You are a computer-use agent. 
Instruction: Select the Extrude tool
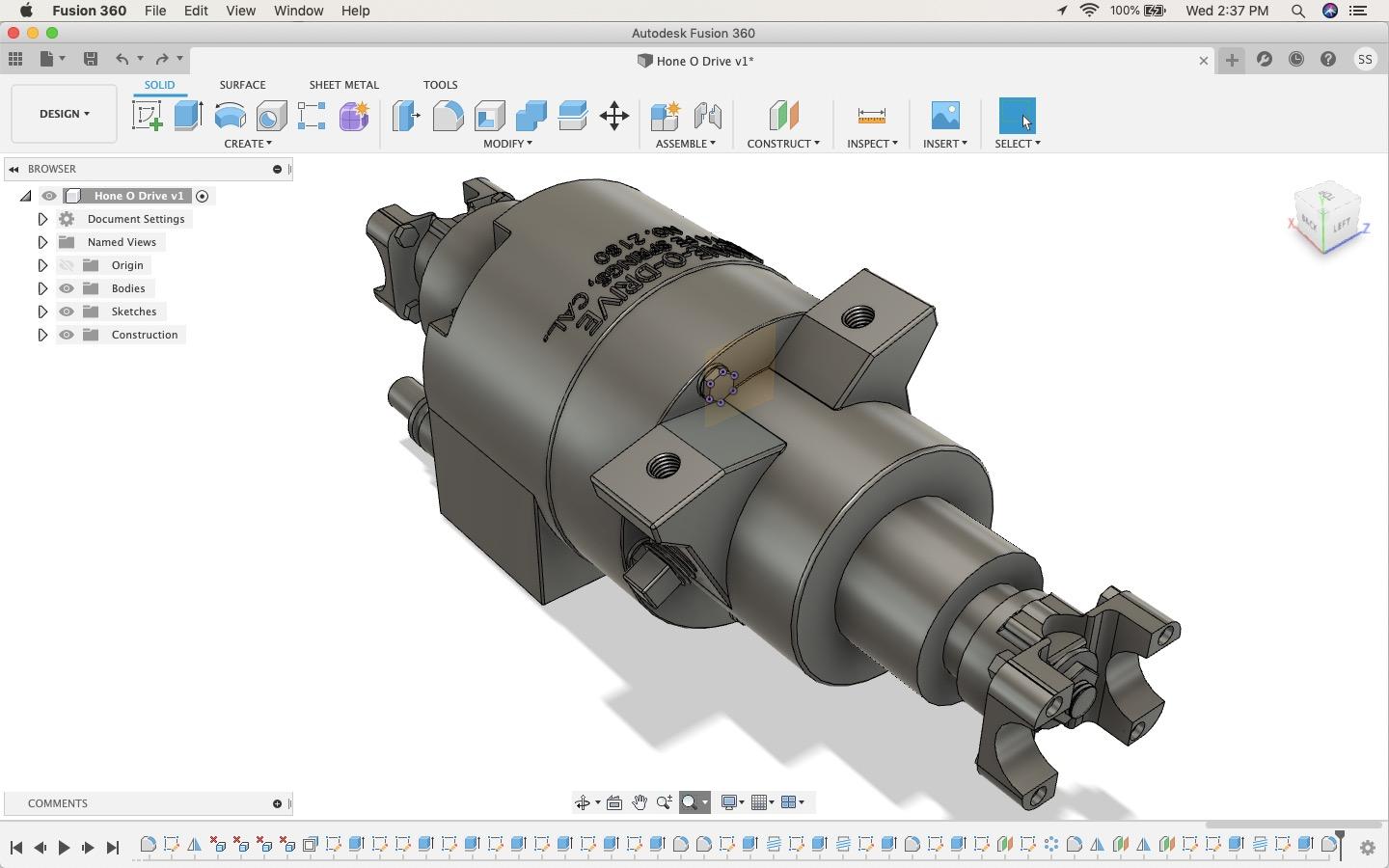pos(188,116)
